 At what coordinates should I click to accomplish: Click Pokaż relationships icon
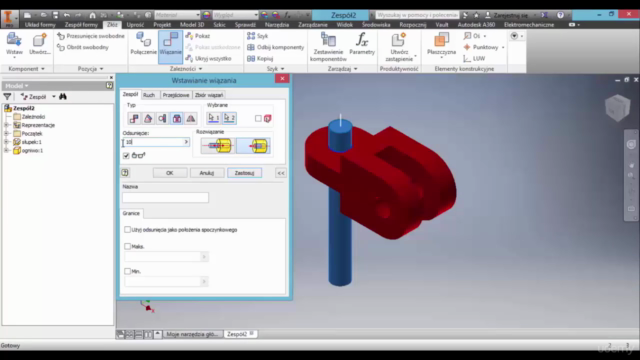(x=198, y=36)
